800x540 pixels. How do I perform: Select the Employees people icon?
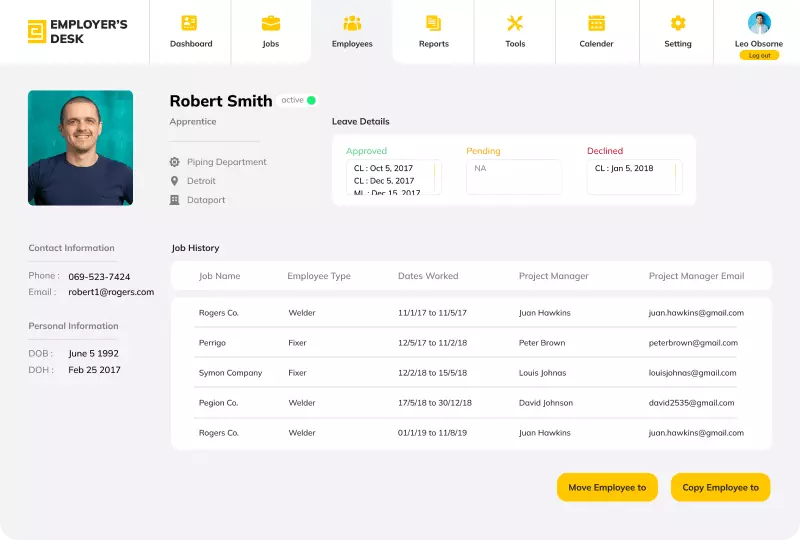[352, 23]
